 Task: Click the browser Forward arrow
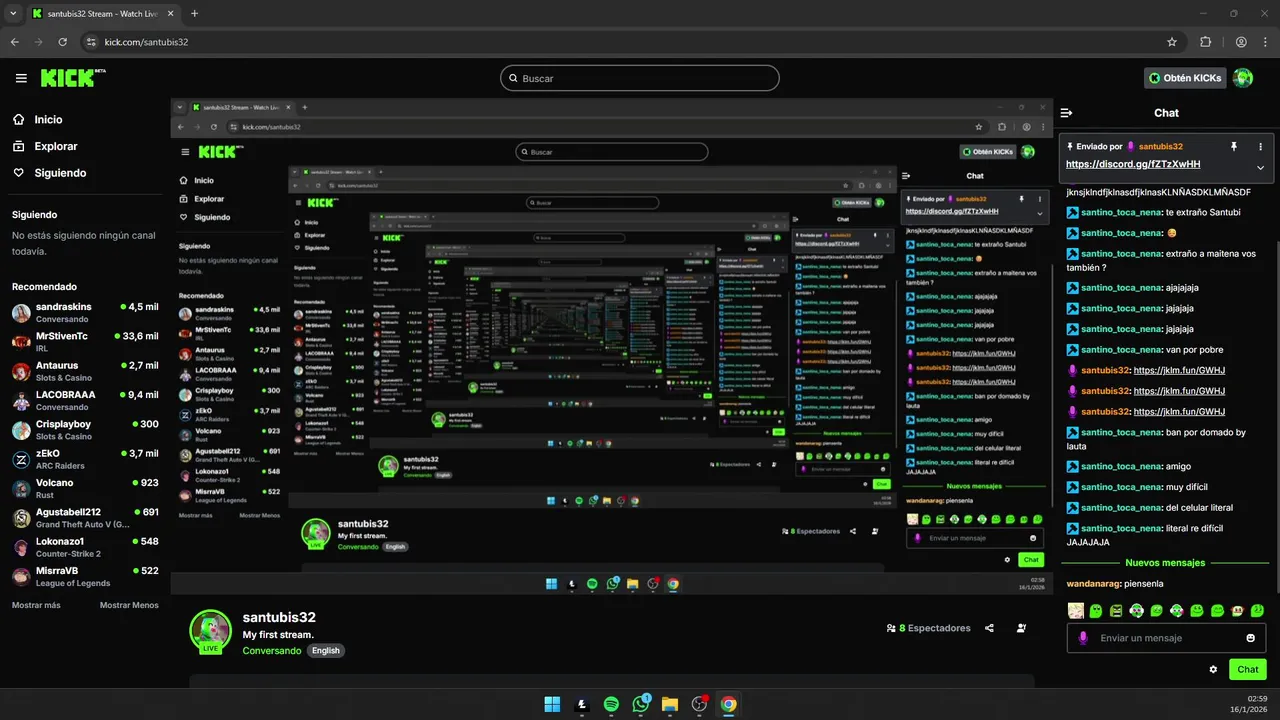pyautogui.click(x=39, y=42)
